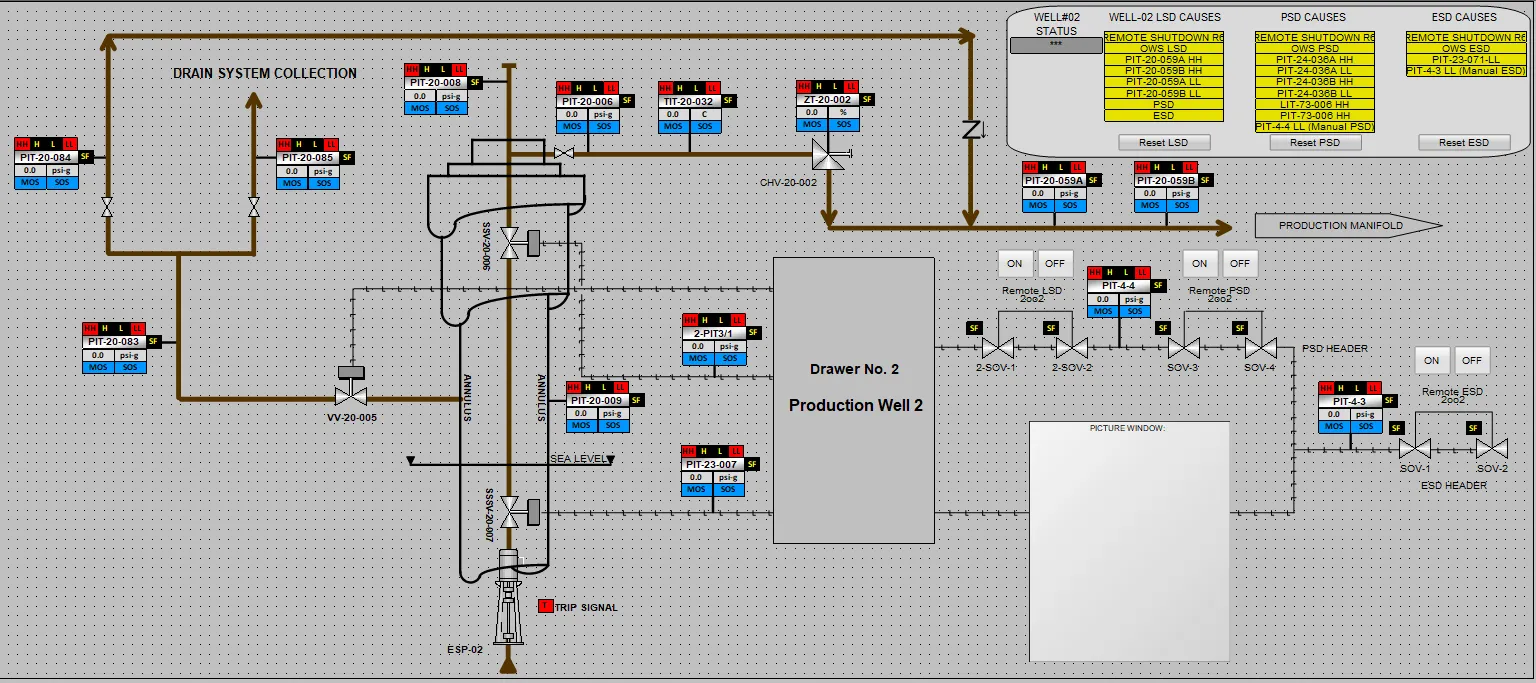Toggle SOS for PIT-4-3

1365,427
